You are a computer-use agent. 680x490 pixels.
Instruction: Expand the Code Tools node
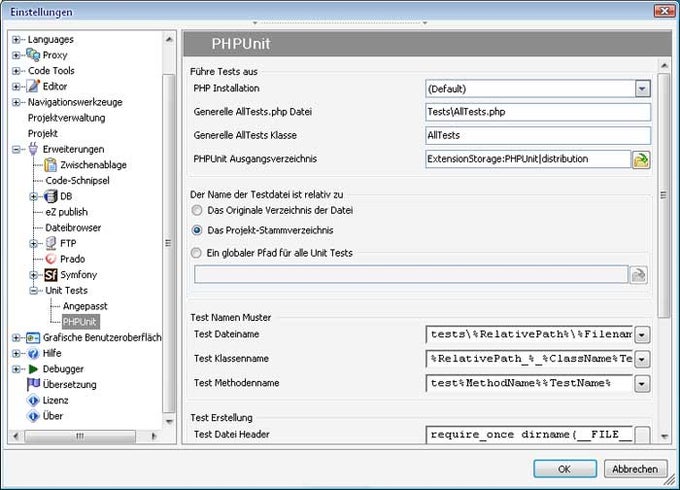click(16, 71)
